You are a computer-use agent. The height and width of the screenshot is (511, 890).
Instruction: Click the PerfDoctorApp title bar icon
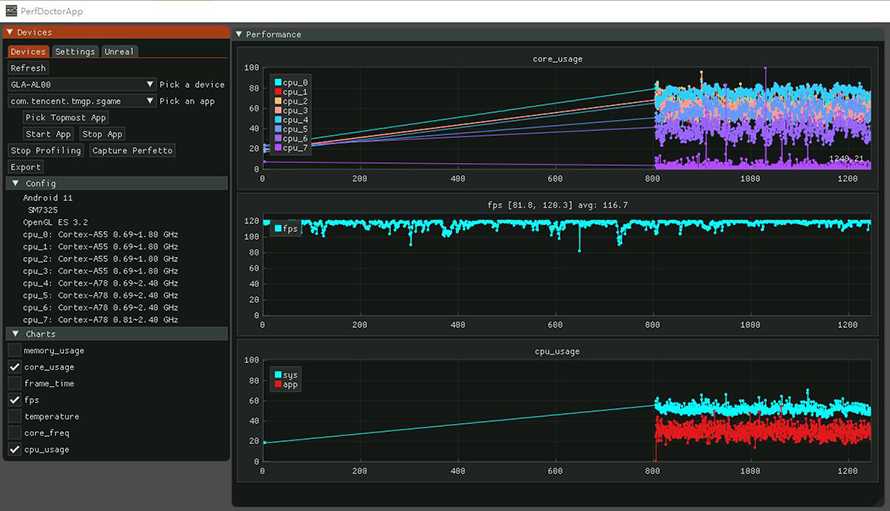(x=11, y=10)
